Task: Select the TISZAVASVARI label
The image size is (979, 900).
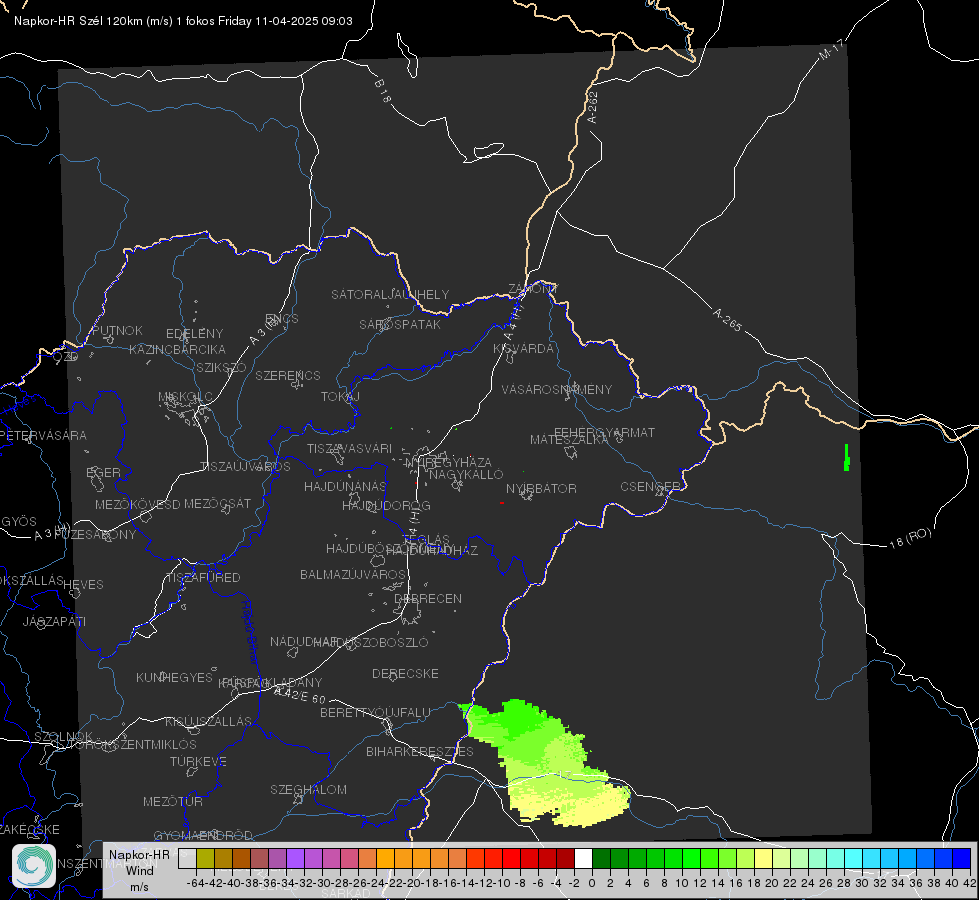Action: (350, 448)
